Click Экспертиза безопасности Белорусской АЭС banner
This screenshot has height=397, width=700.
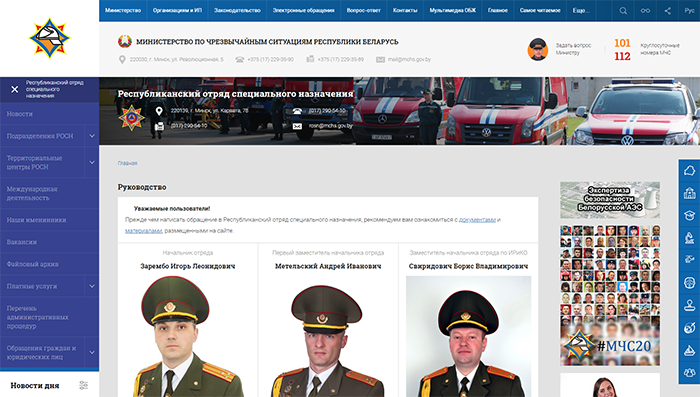(x=610, y=200)
